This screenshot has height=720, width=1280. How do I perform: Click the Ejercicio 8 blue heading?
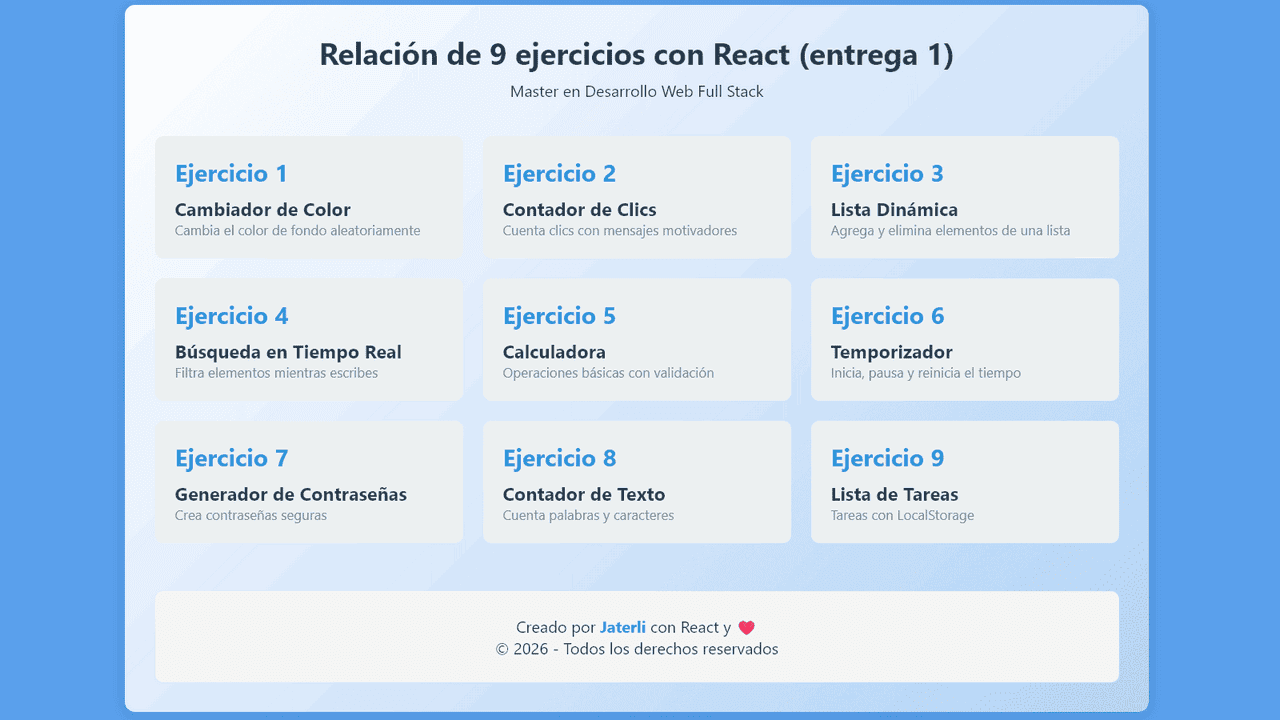[x=559, y=457]
